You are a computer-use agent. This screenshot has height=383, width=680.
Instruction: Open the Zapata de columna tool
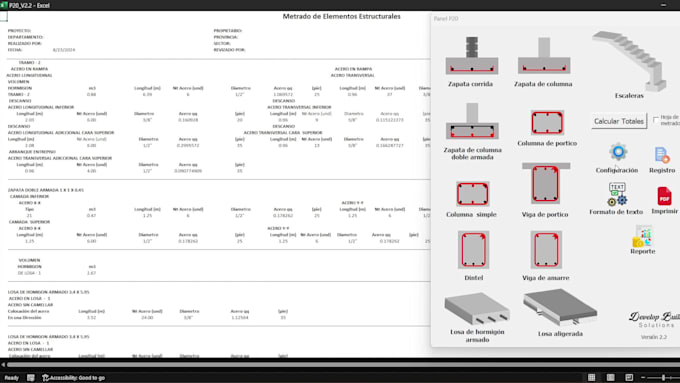(543, 56)
